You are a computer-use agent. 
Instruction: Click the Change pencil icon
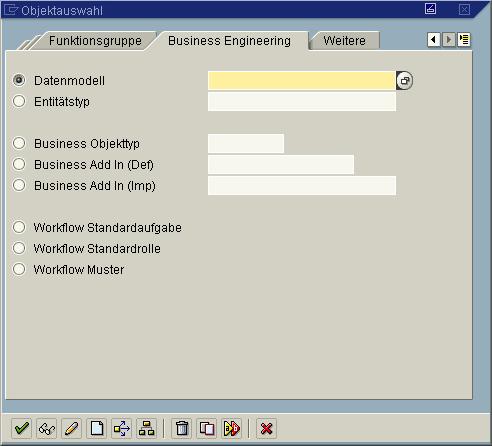[x=72, y=428]
